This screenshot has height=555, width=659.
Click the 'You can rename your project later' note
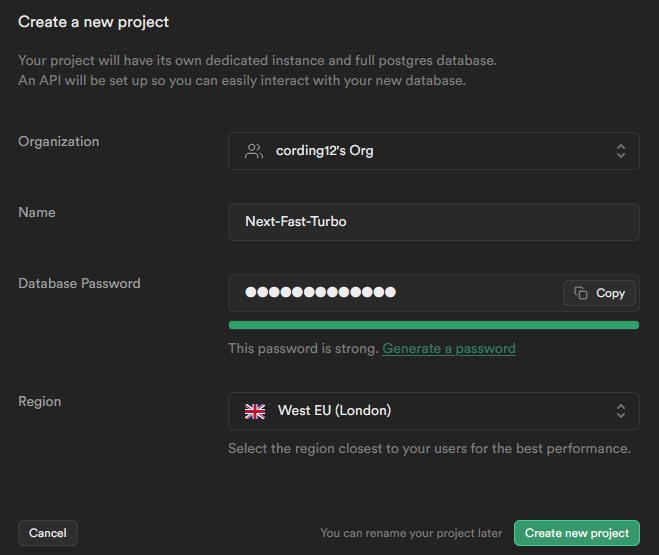tap(411, 534)
